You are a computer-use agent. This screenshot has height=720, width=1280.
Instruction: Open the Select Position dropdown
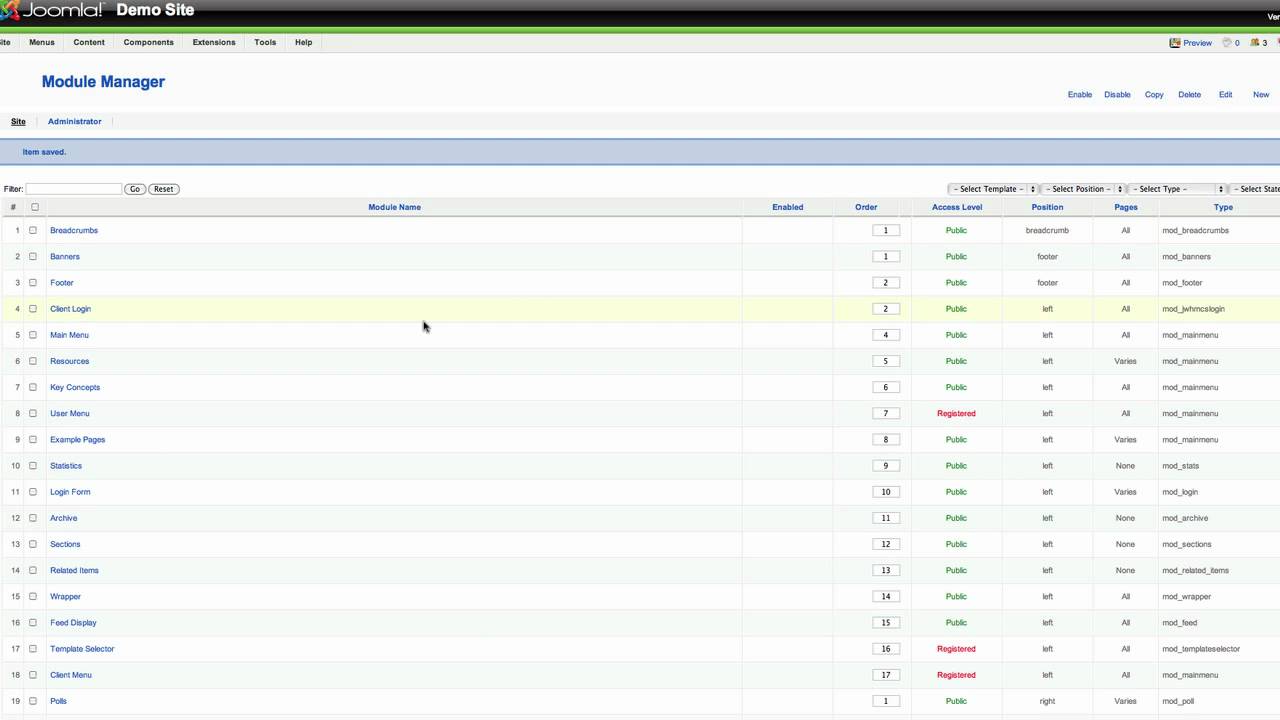[1083, 189]
